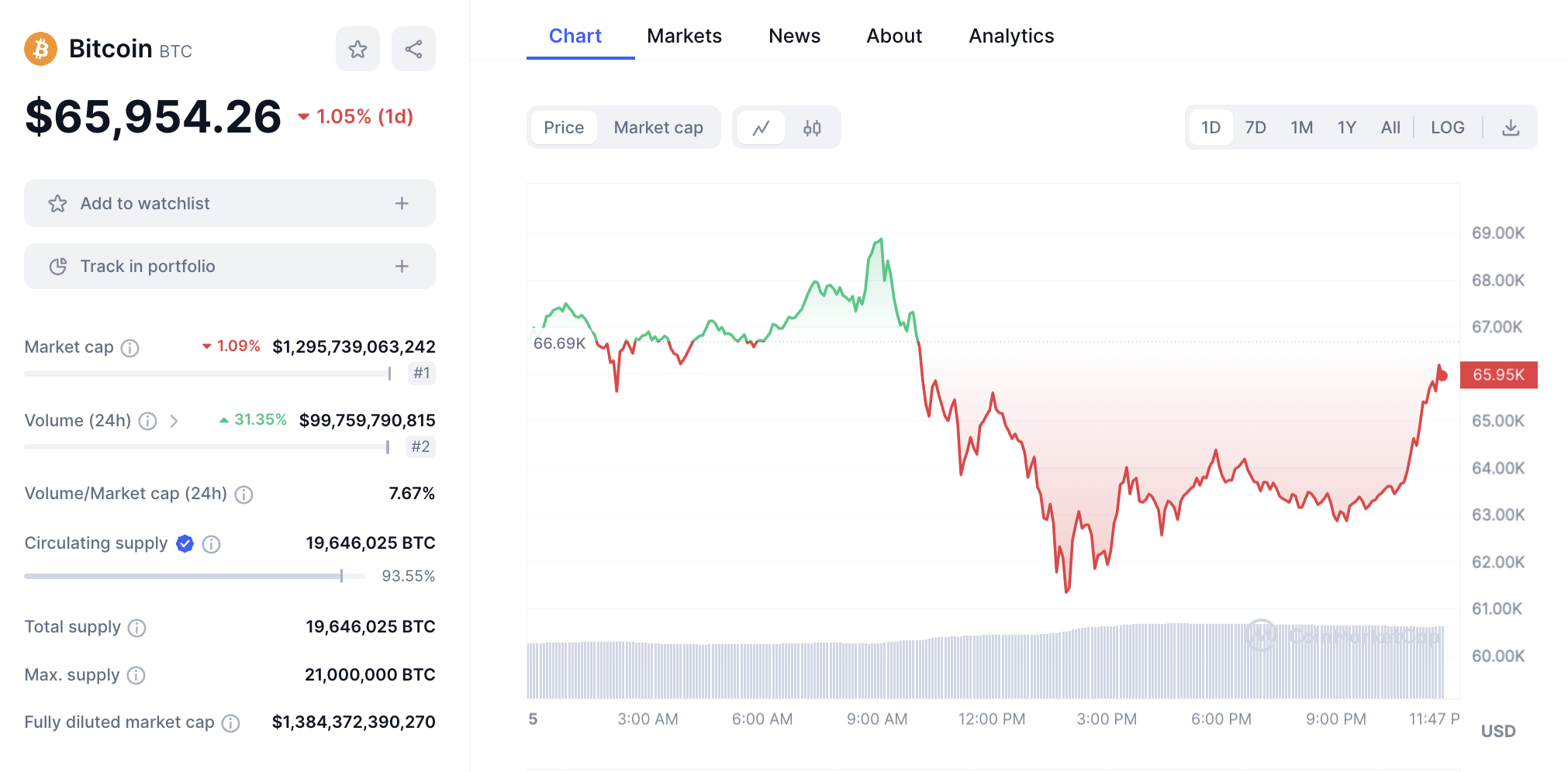Expand Add to watchlist plus
The height and width of the screenshot is (772, 1568).
[402, 204]
